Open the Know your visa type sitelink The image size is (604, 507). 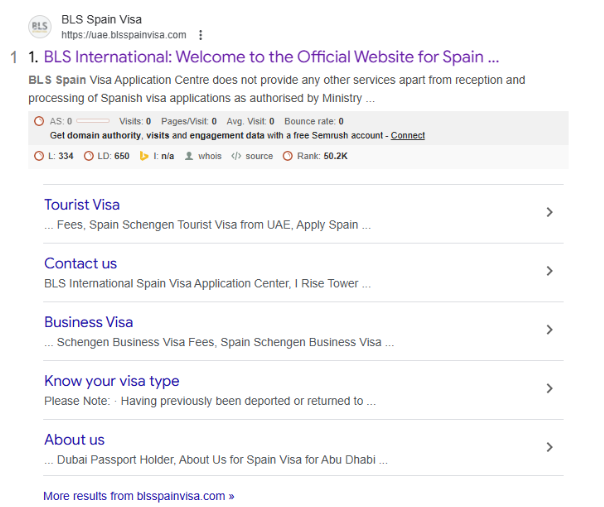click(x=112, y=381)
